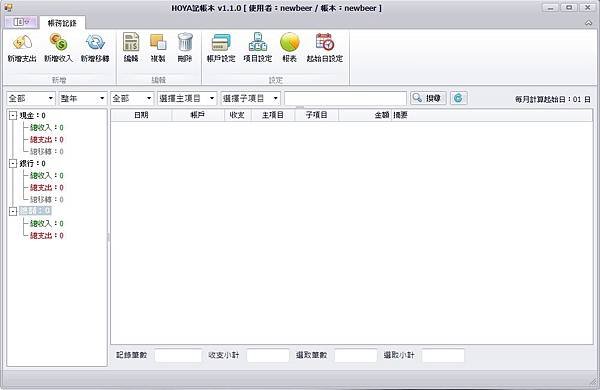The height and width of the screenshot is (390, 600).
Task: Sort by the 子項目 column header
Action: pos(316,115)
